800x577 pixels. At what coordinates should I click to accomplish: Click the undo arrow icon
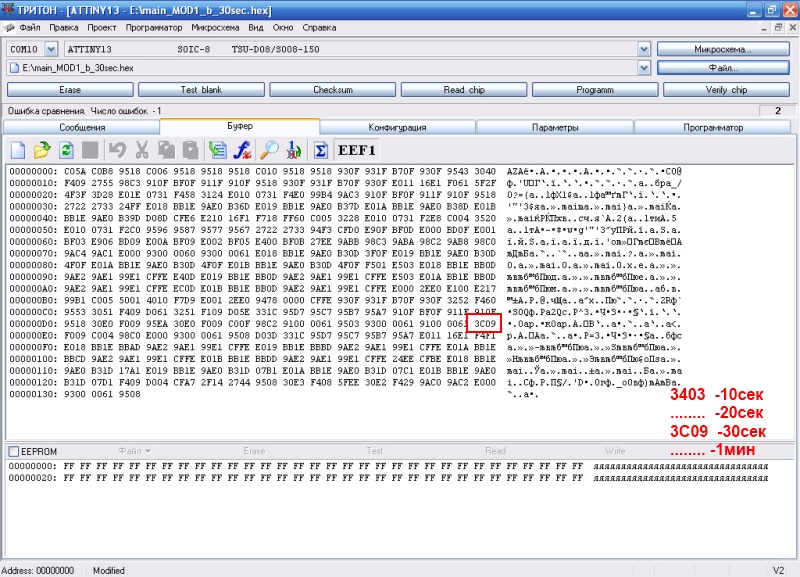117,150
